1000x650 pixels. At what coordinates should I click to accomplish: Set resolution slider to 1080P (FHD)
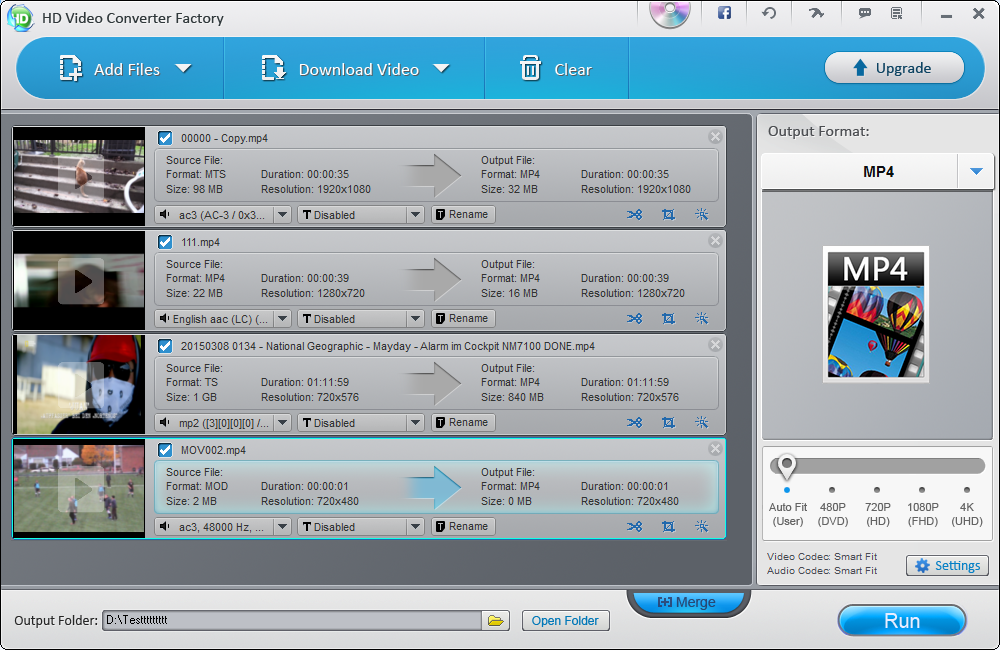coord(922,490)
